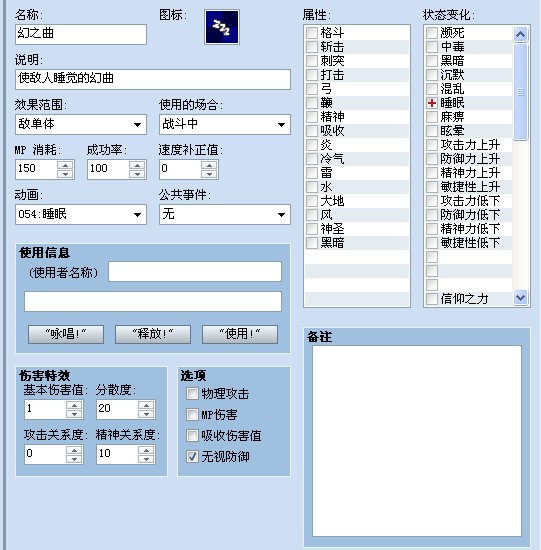The height and width of the screenshot is (550, 541).
Task: Decrease 基本伤害值 with down arrow
Action: pyautogui.click(x=74, y=414)
